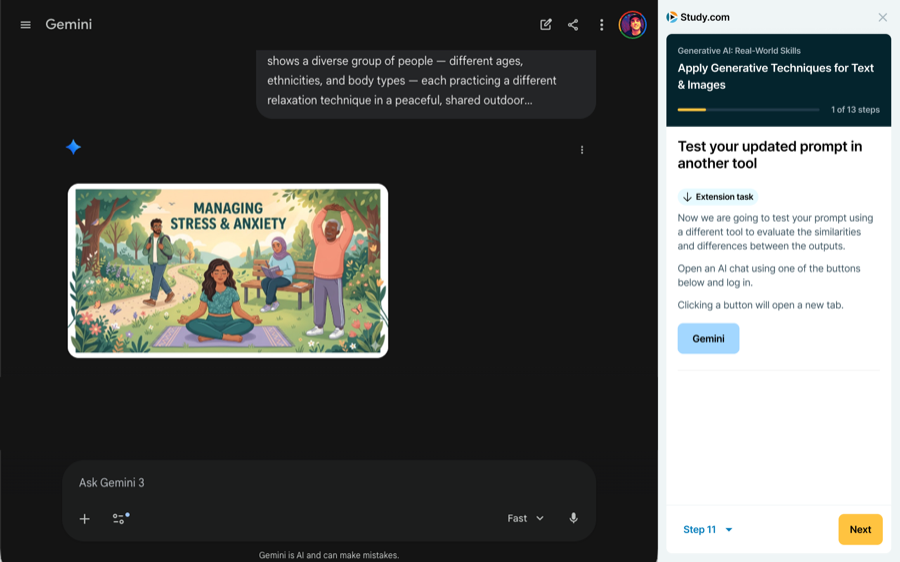Image resolution: width=900 pixels, height=562 pixels.
Task: Start a new chat with the compose icon
Action: pos(545,25)
